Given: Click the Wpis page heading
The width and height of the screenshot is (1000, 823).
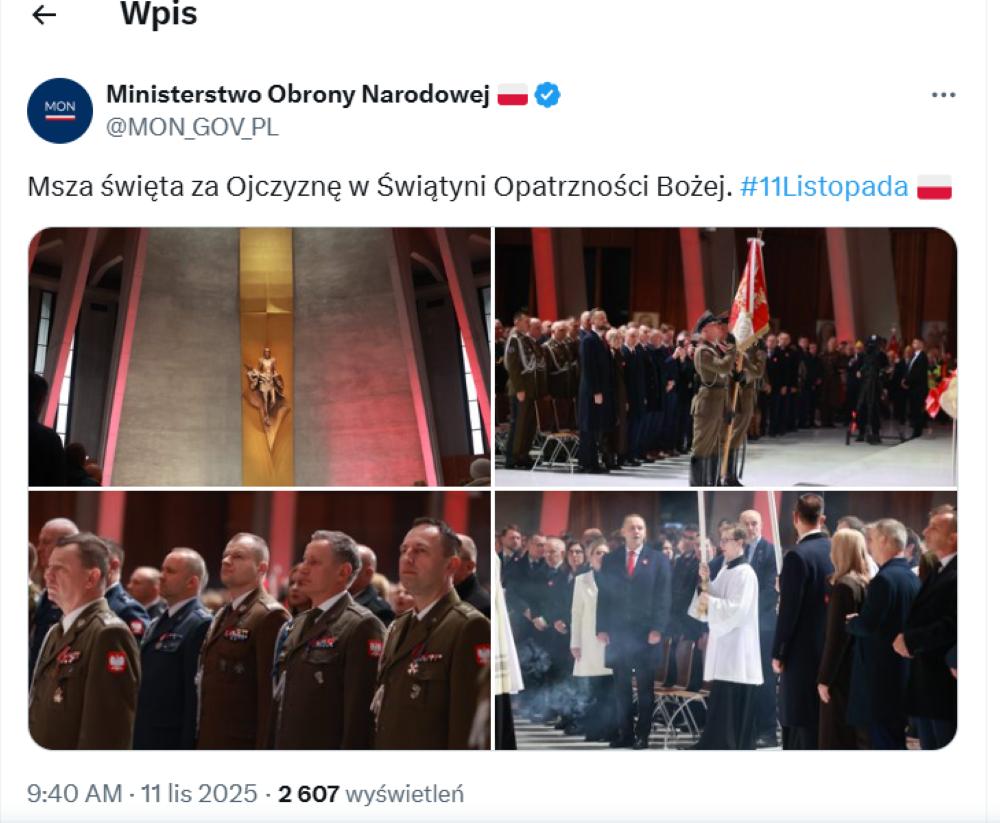Looking at the screenshot, I should [x=159, y=13].
